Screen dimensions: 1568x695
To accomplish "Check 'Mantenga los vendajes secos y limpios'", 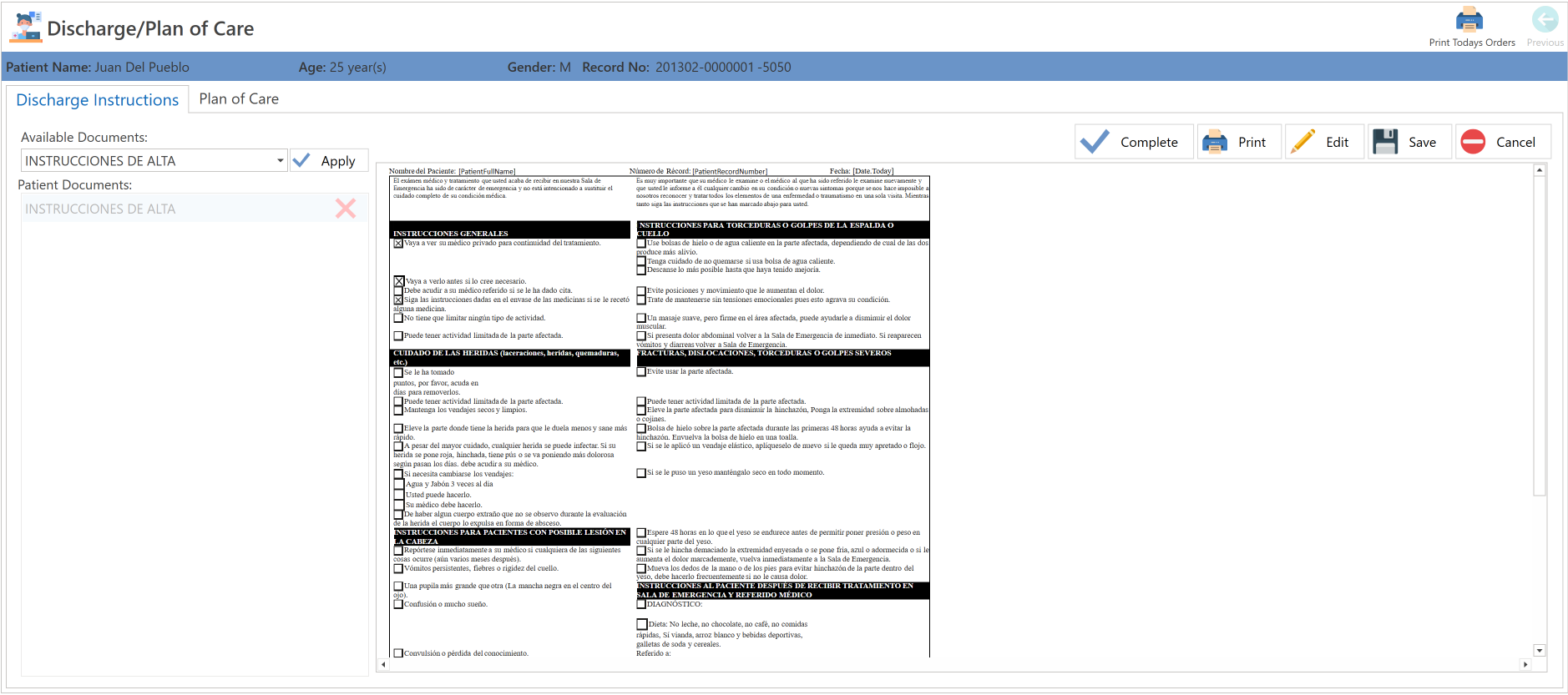I will [398, 410].
